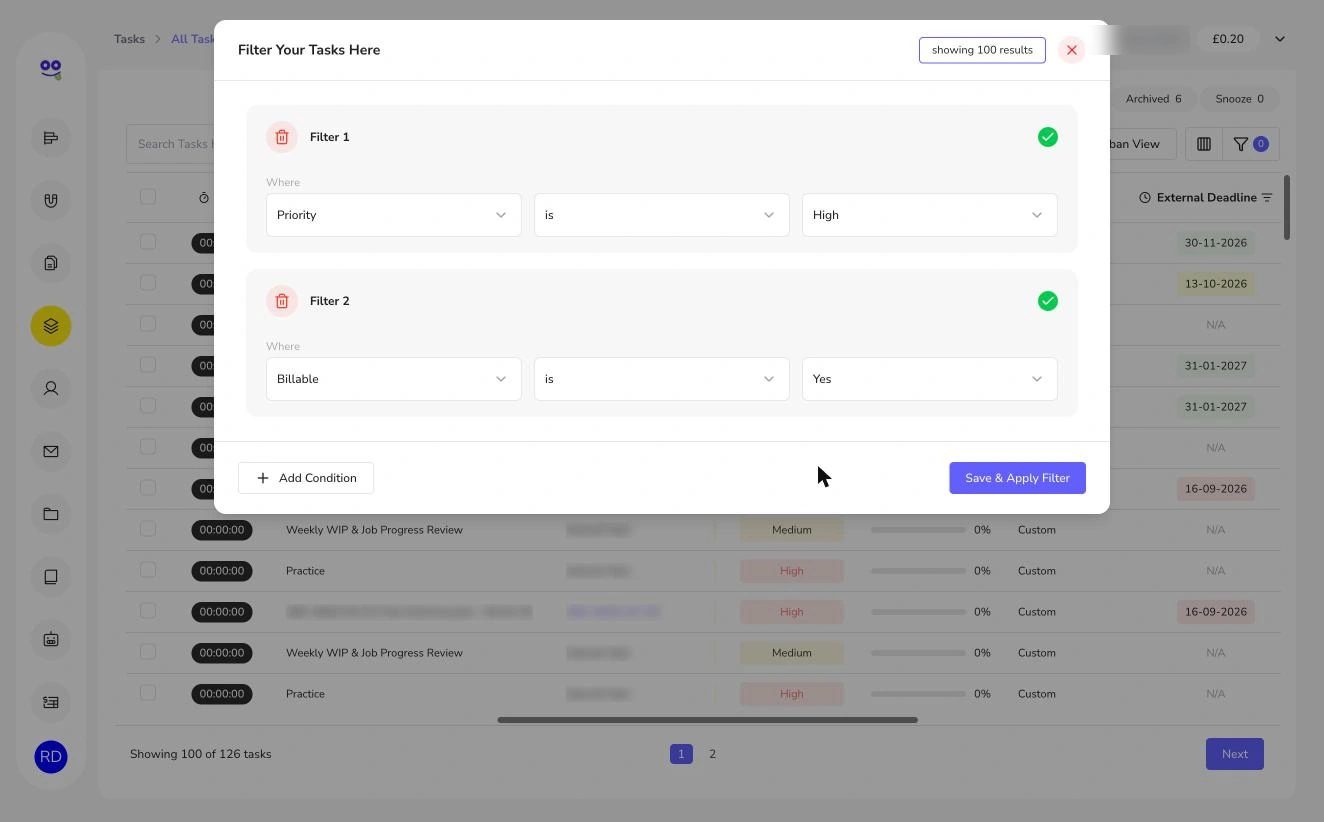Open the bottom list-settings sidebar icon
The height and width of the screenshot is (822, 1324).
click(x=51, y=702)
